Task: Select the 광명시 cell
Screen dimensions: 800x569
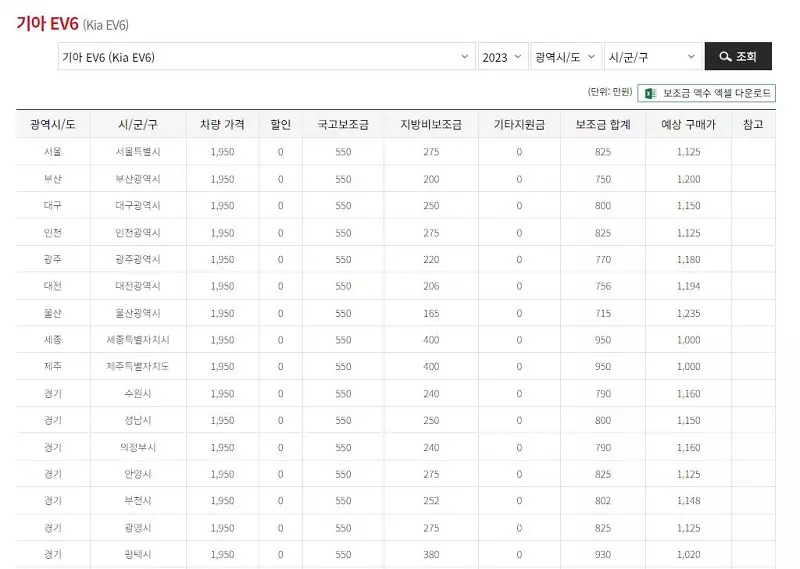Action: coord(138,527)
